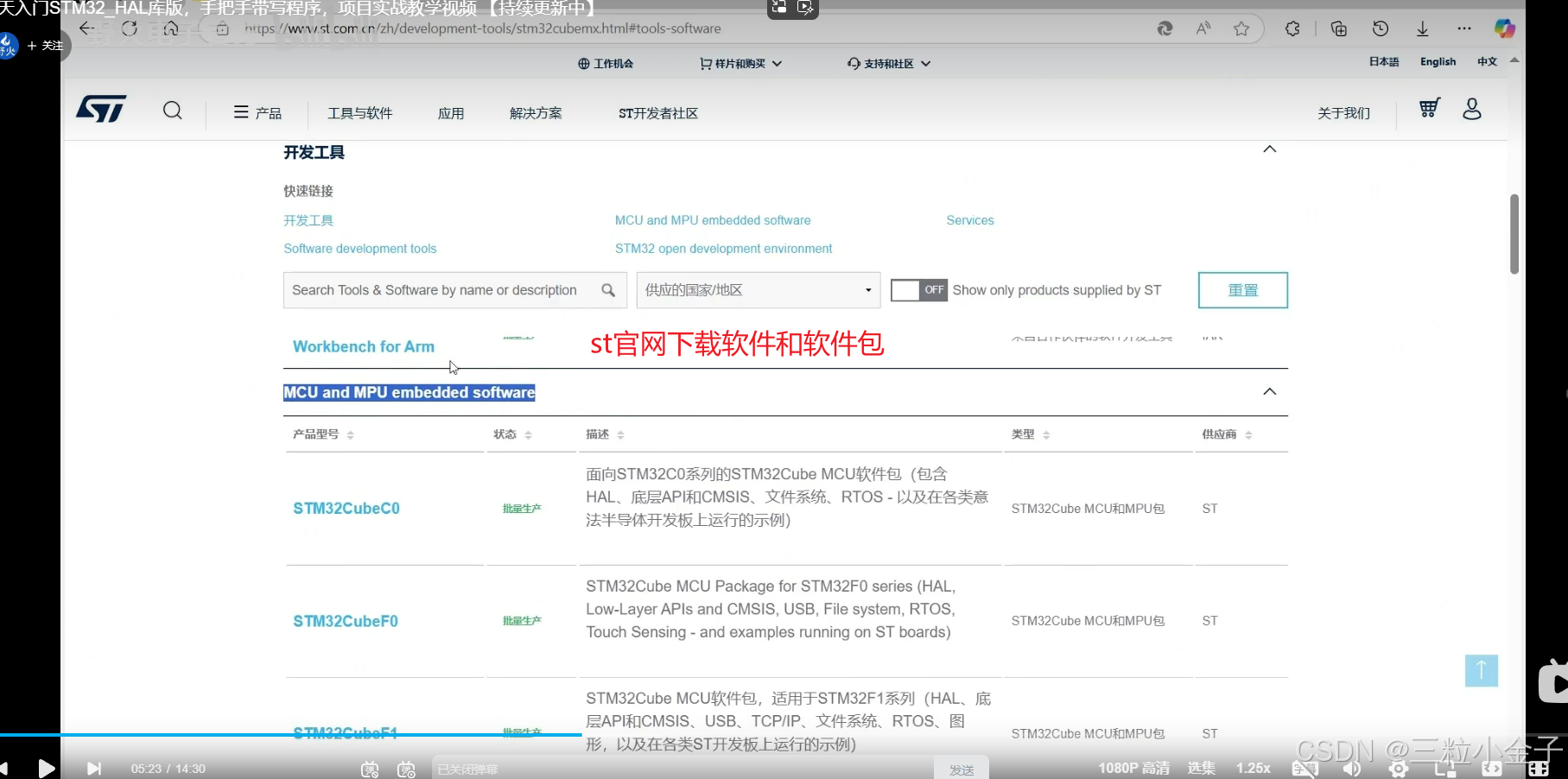Follow the Services quick link
1568x779 pixels.
[970, 220]
